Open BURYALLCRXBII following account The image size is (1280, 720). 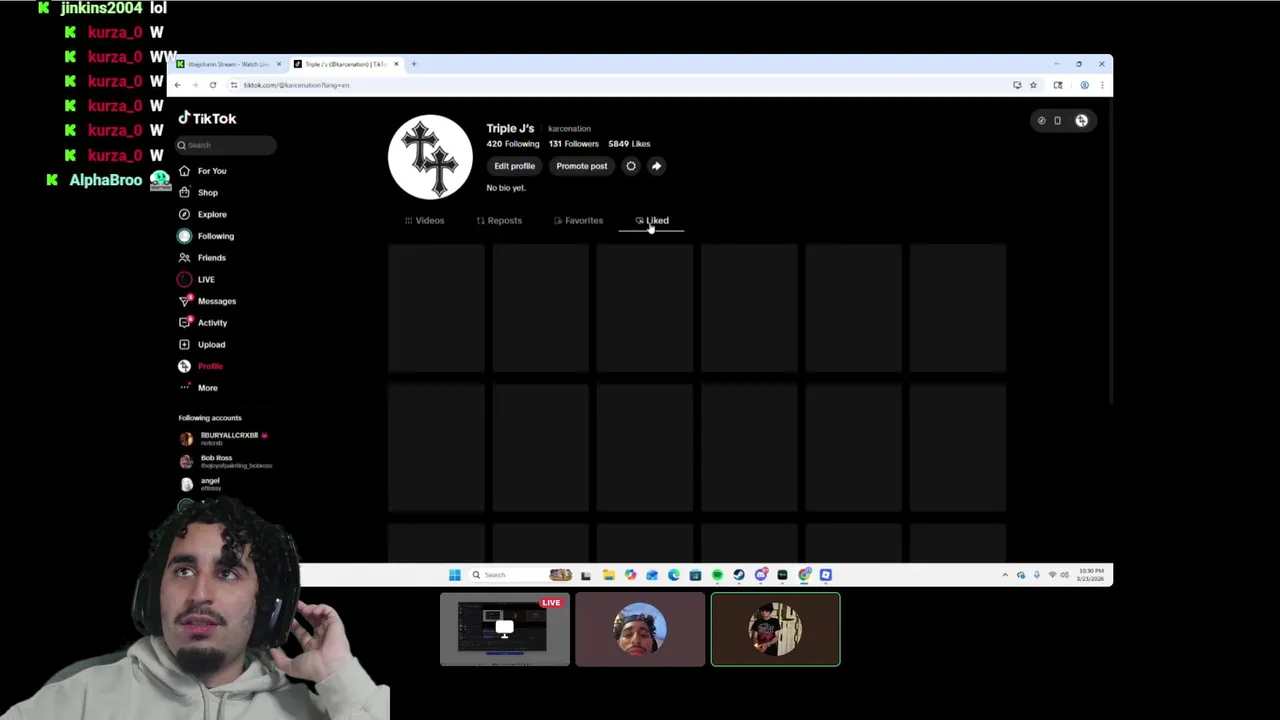click(223, 438)
